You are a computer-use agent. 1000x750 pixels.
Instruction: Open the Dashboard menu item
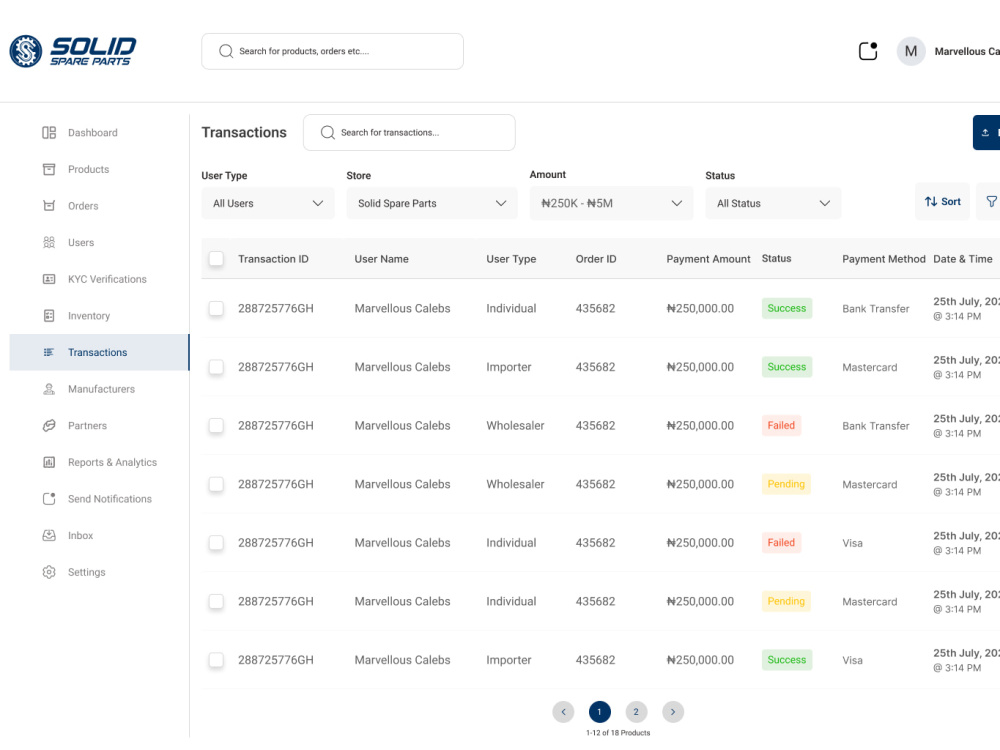(x=99, y=133)
